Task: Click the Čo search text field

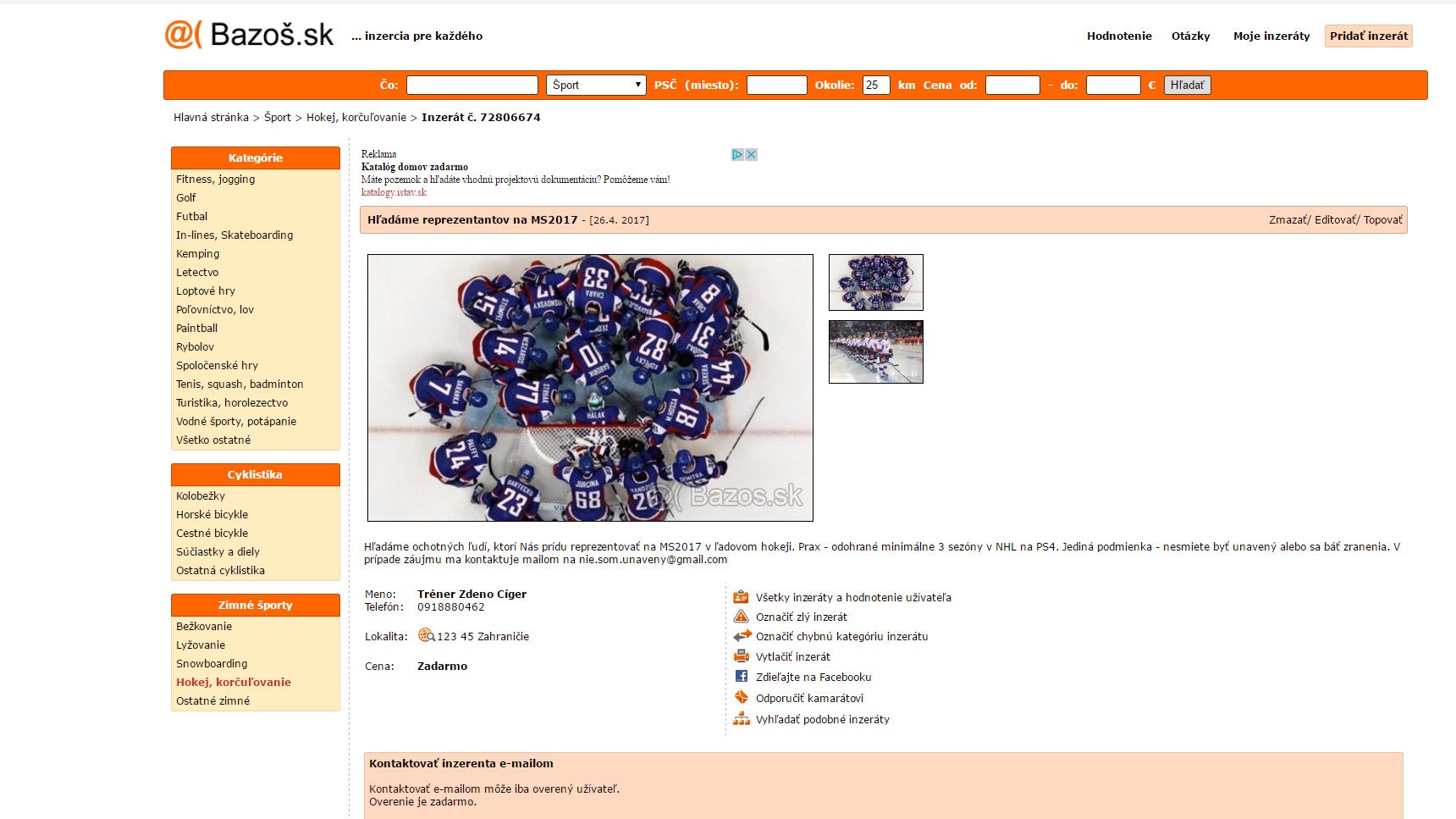Action: click(x=472, y=85)
